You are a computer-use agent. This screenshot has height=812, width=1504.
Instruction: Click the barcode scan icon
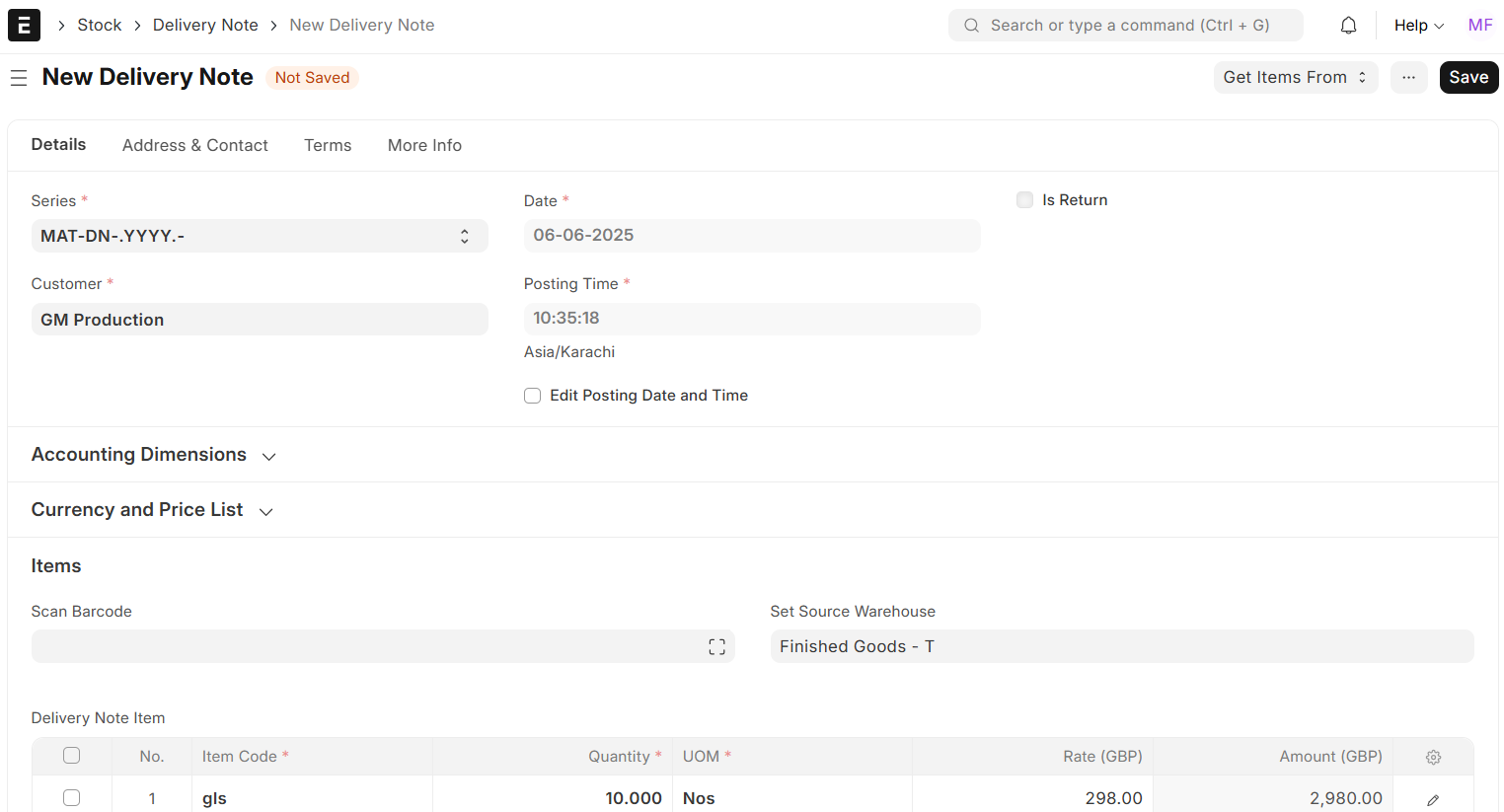716,647
